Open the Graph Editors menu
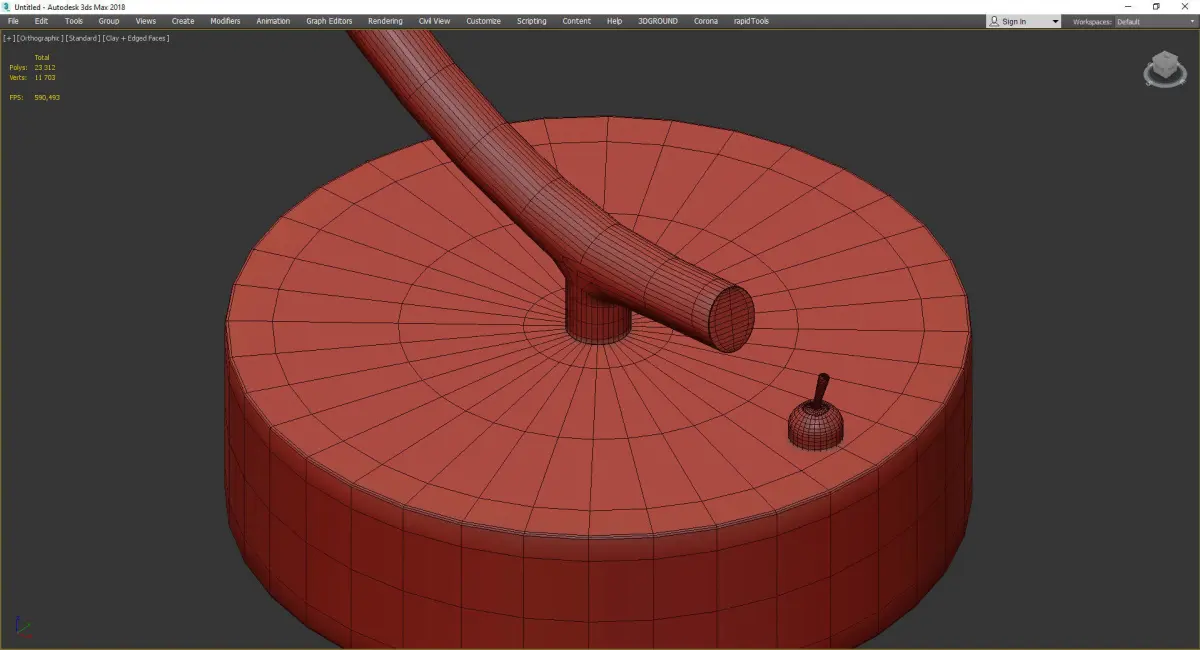Viewport: 1200px width, 650px height. 329,21
